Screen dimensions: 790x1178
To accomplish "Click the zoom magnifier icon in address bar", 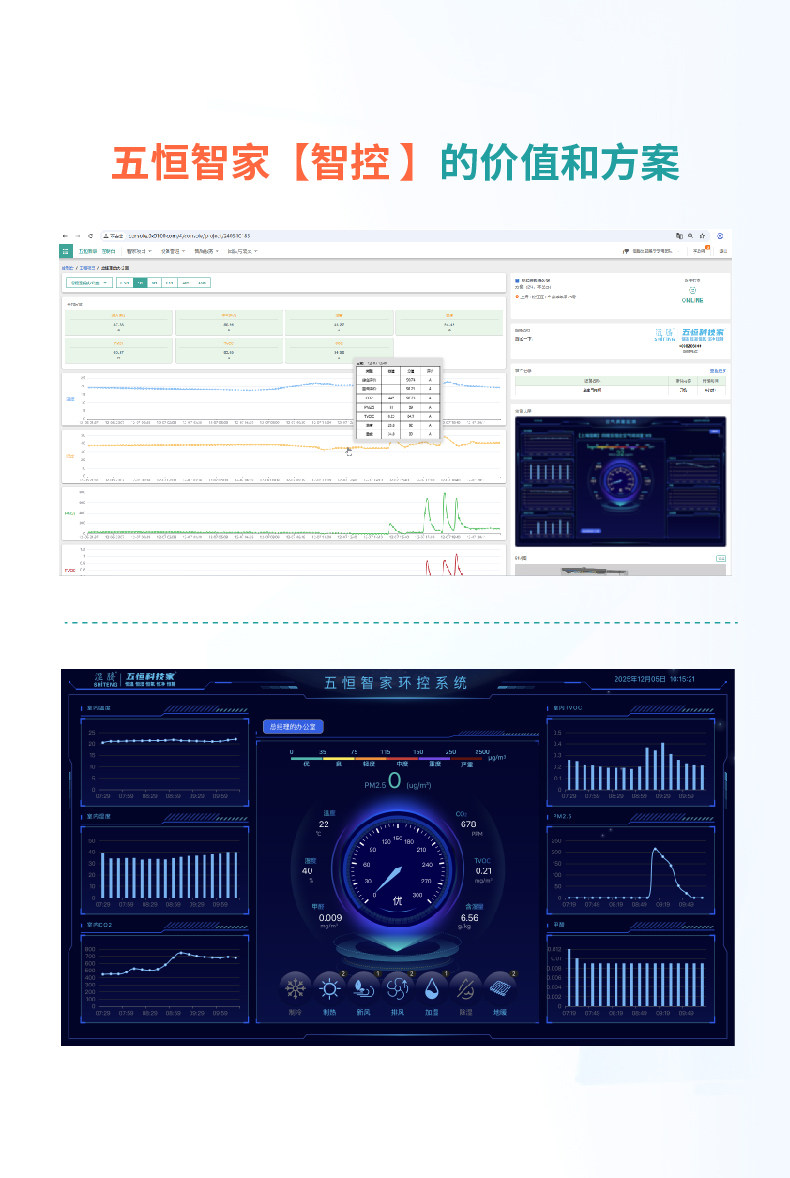I will (691, 236).
